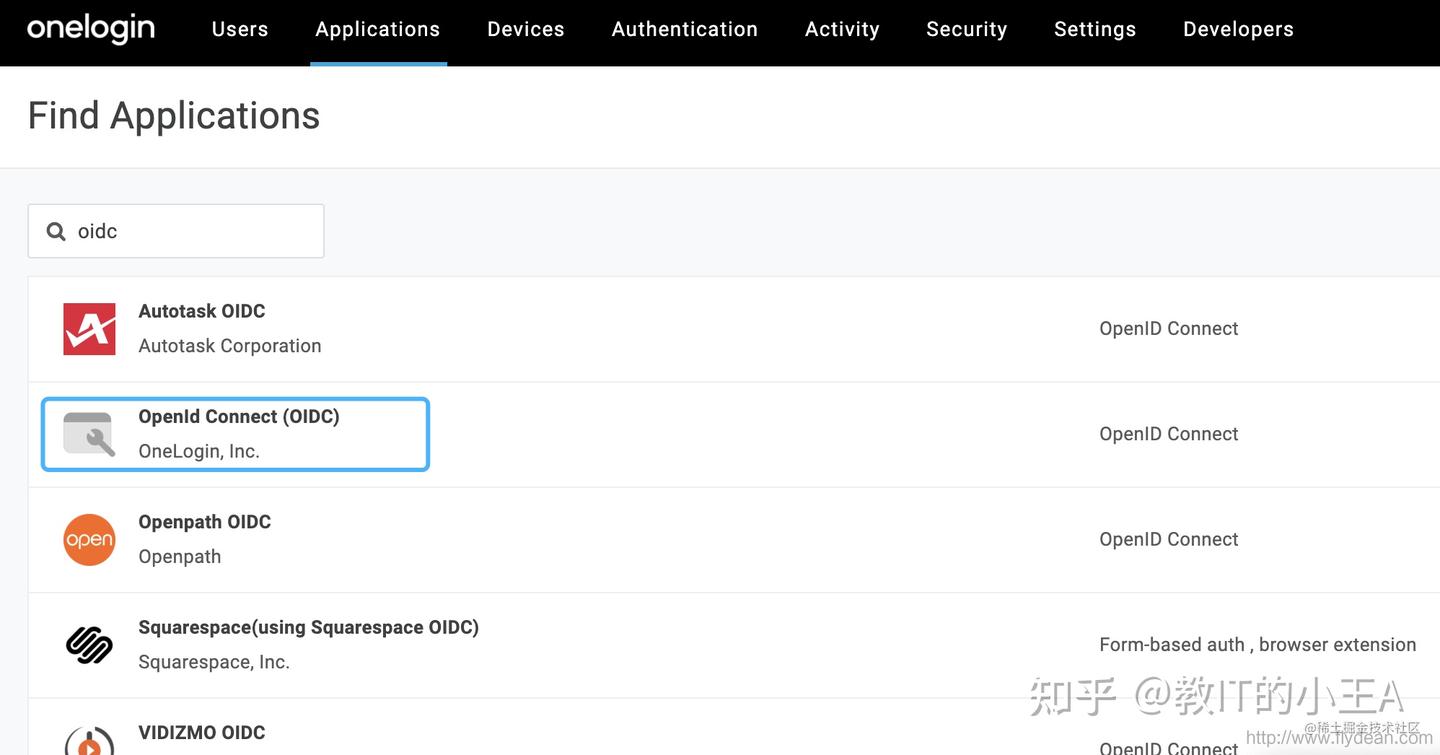
Task: Open the Security section
Action: 966,29
